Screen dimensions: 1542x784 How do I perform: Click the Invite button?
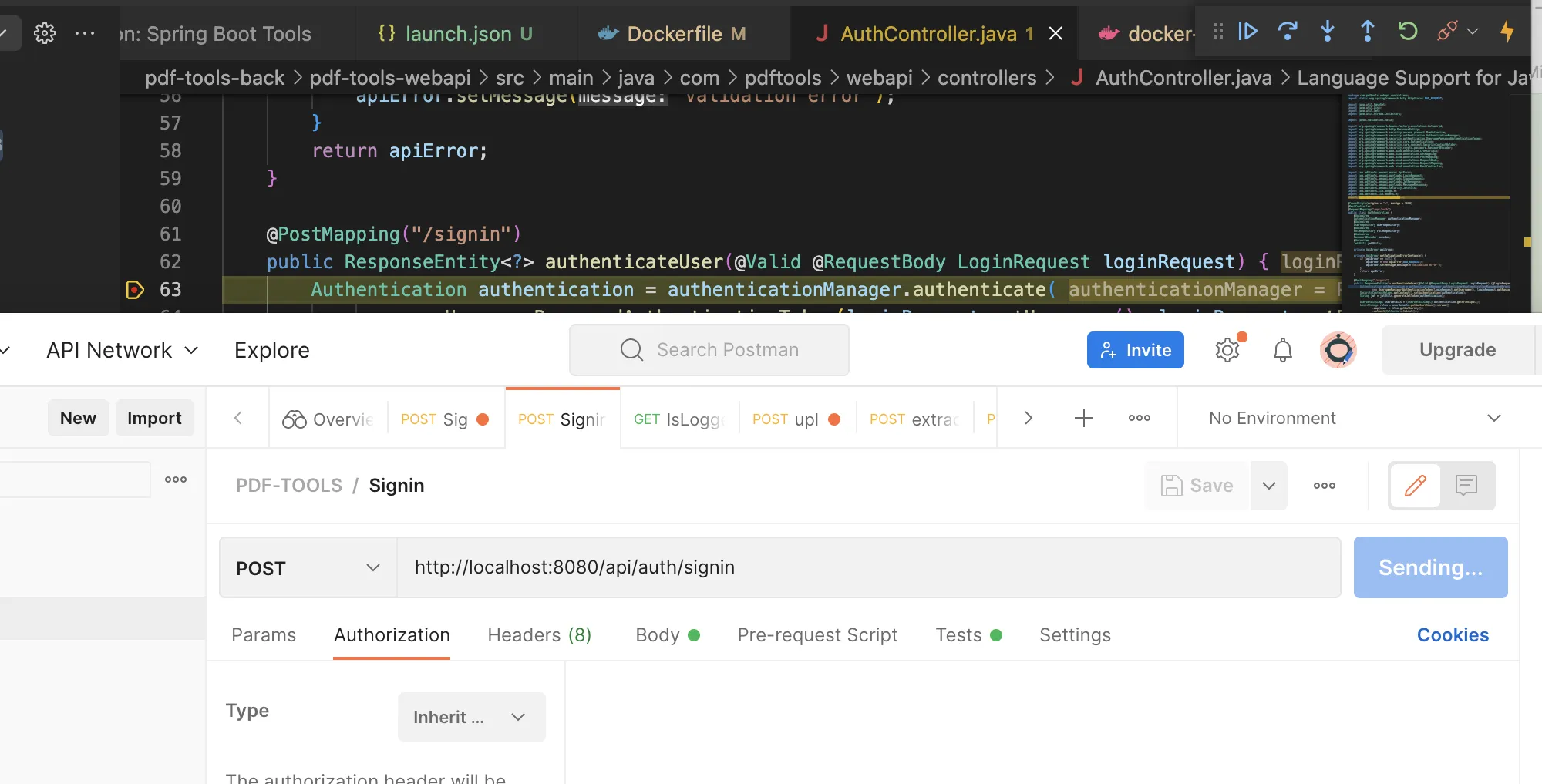coord(1135,351)
